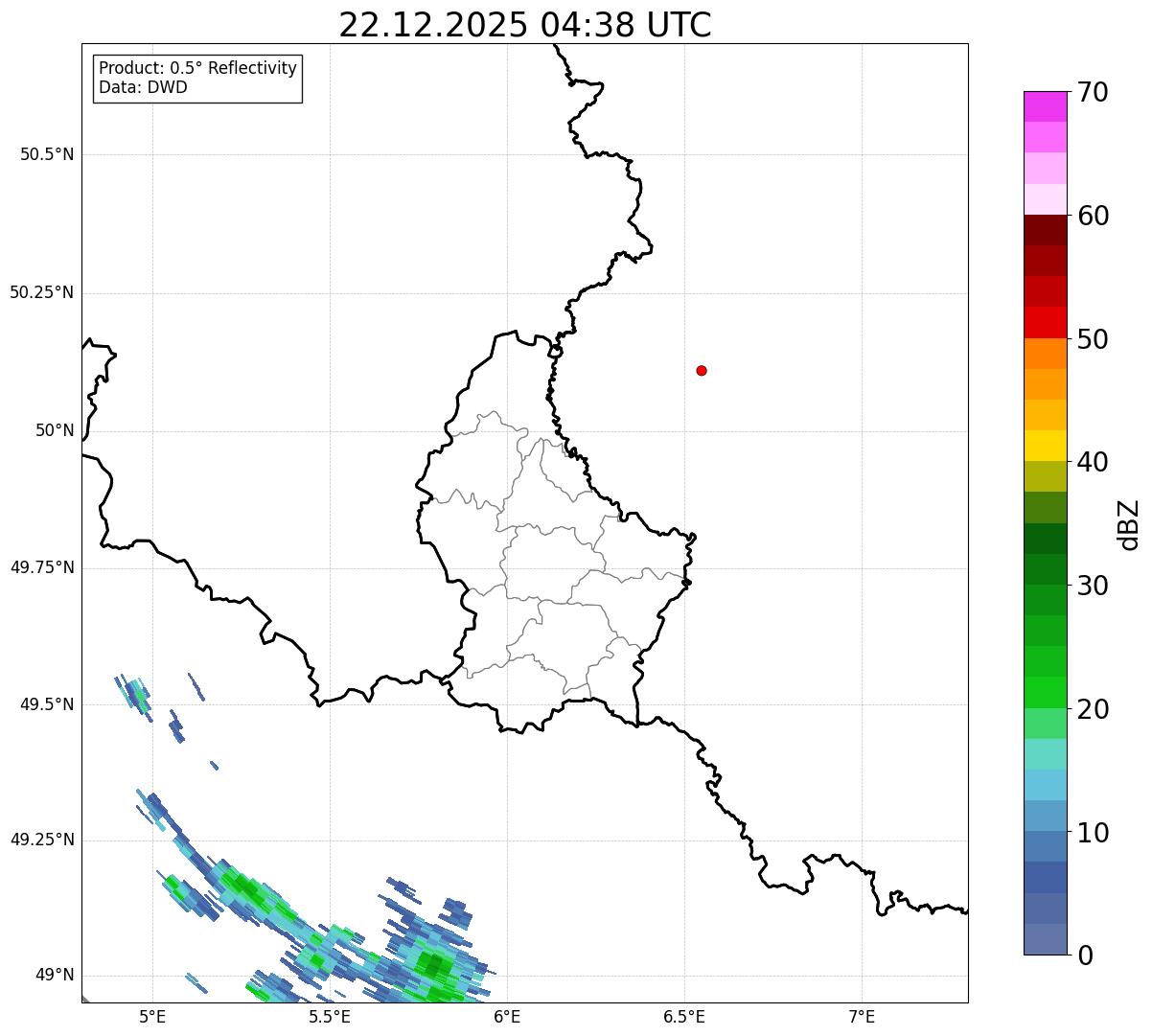1152x1036 pixels.
Task: Click the pale pink colorbar segment above 60
Action: (x=1045, y=199)
